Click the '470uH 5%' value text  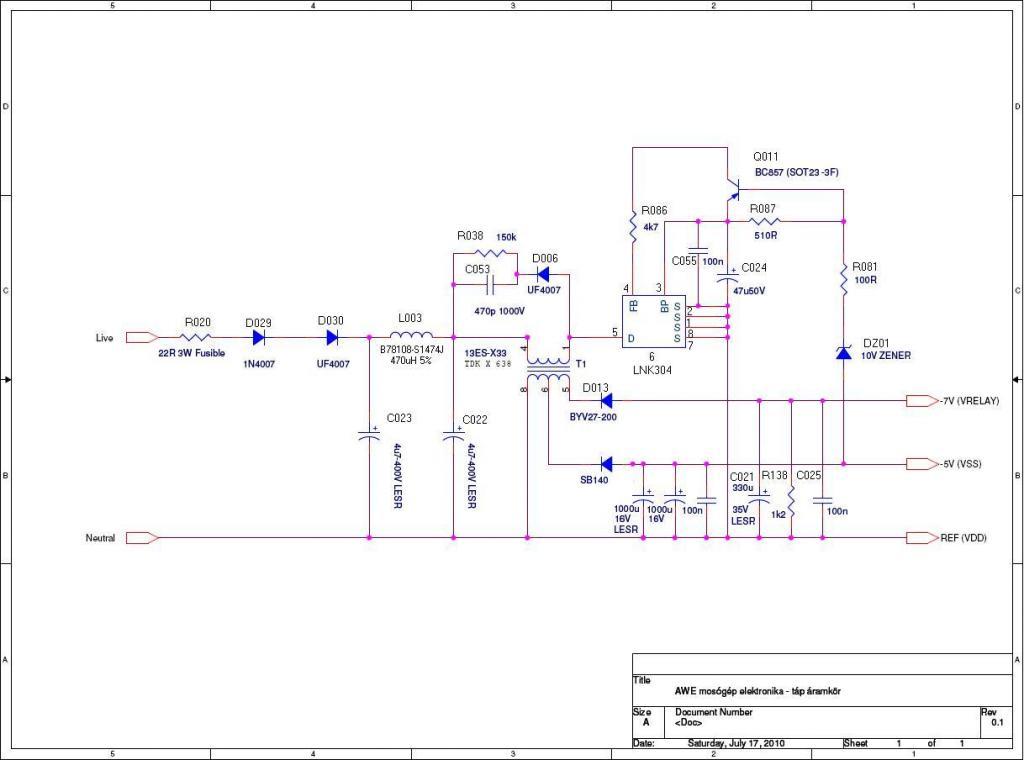411,360
